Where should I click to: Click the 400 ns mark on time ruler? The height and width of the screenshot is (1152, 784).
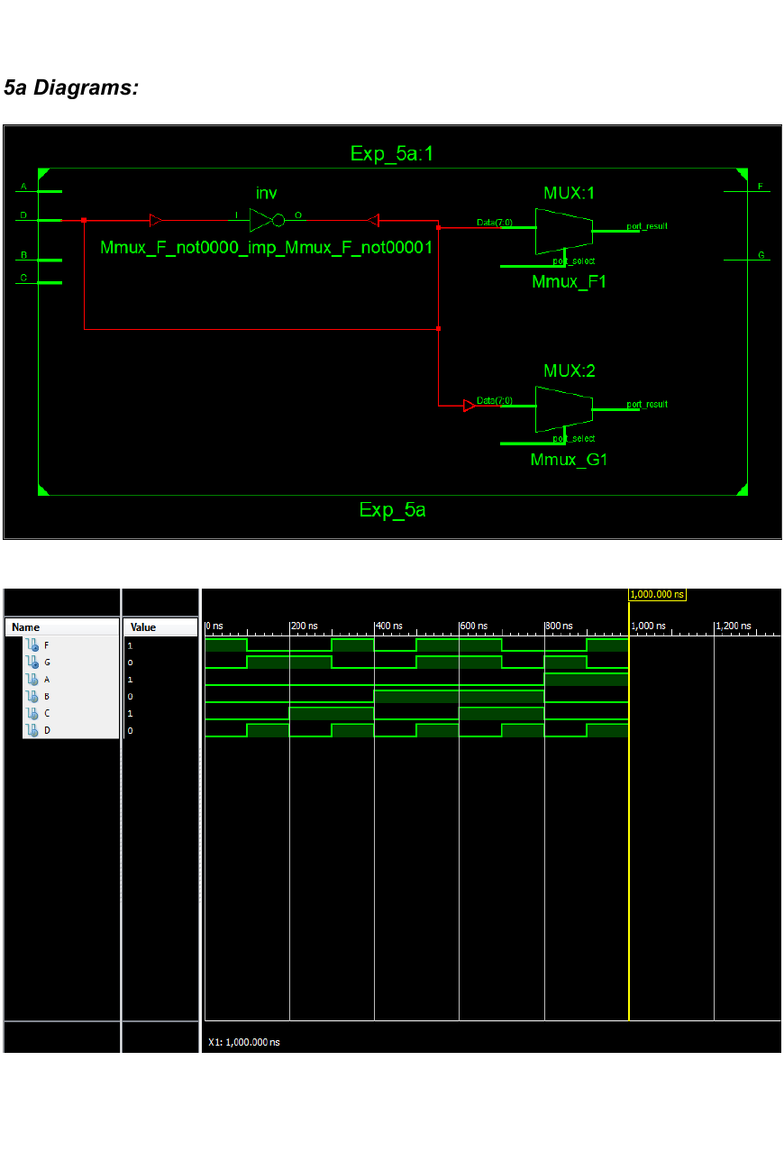pyautogui.click(x=389, y=626)
